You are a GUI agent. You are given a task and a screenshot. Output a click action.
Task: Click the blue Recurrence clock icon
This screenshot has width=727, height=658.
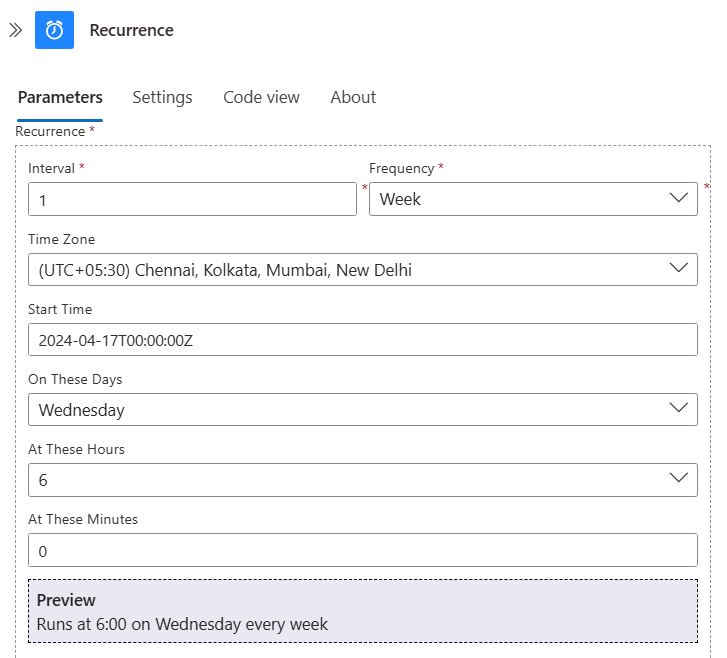point(54,30)
